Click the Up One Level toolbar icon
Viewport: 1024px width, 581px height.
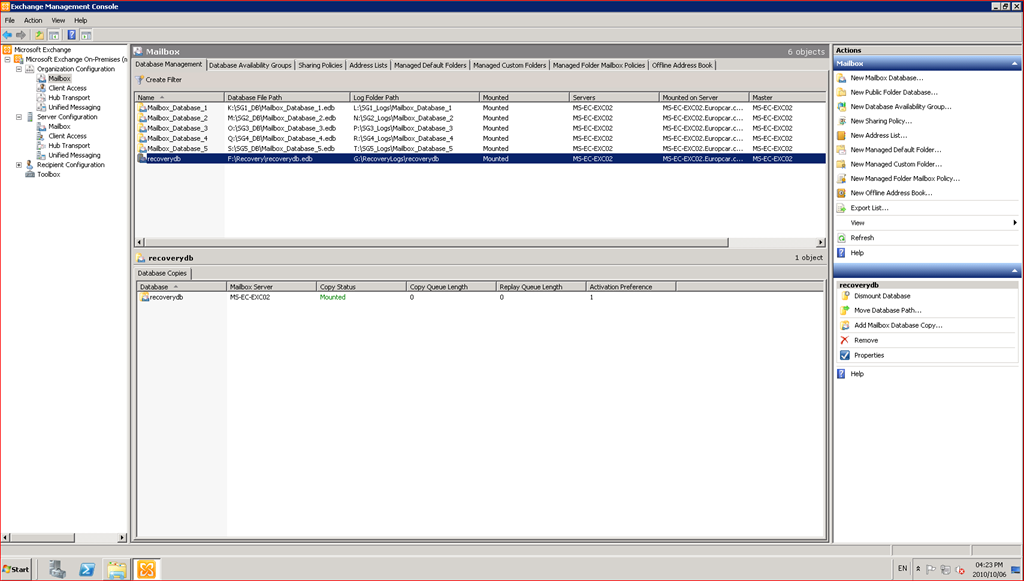coord(40,35)
